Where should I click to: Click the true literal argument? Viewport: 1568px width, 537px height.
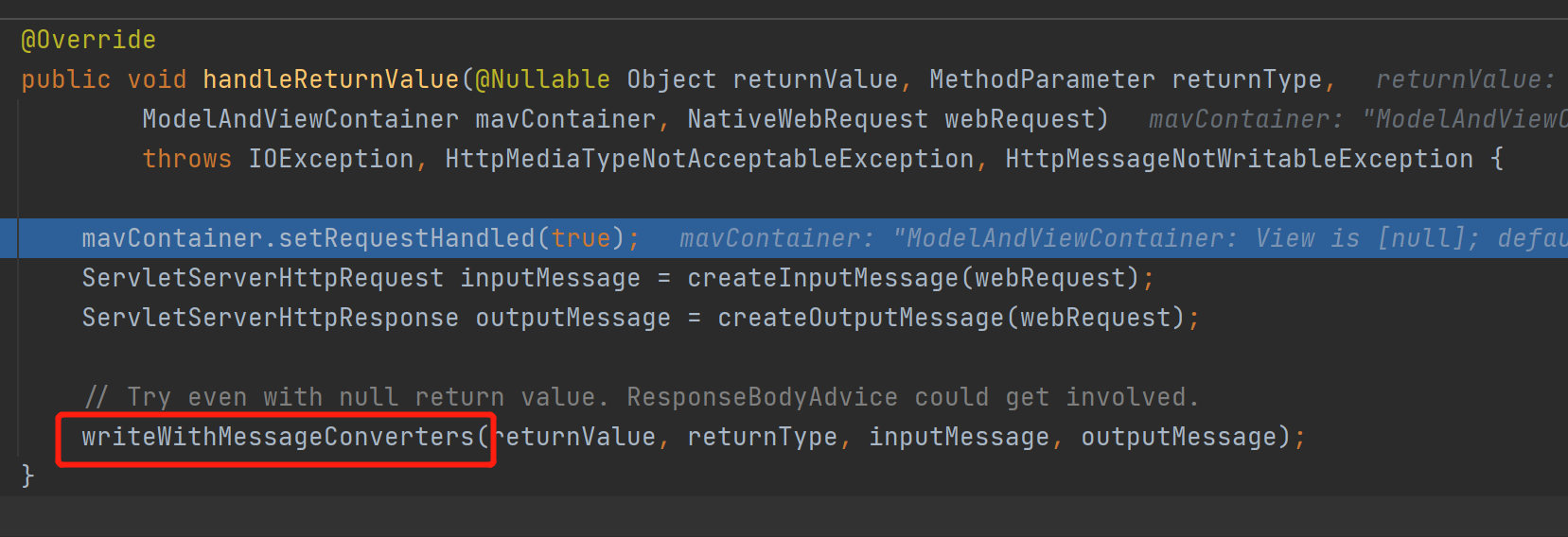coord(581,238)
